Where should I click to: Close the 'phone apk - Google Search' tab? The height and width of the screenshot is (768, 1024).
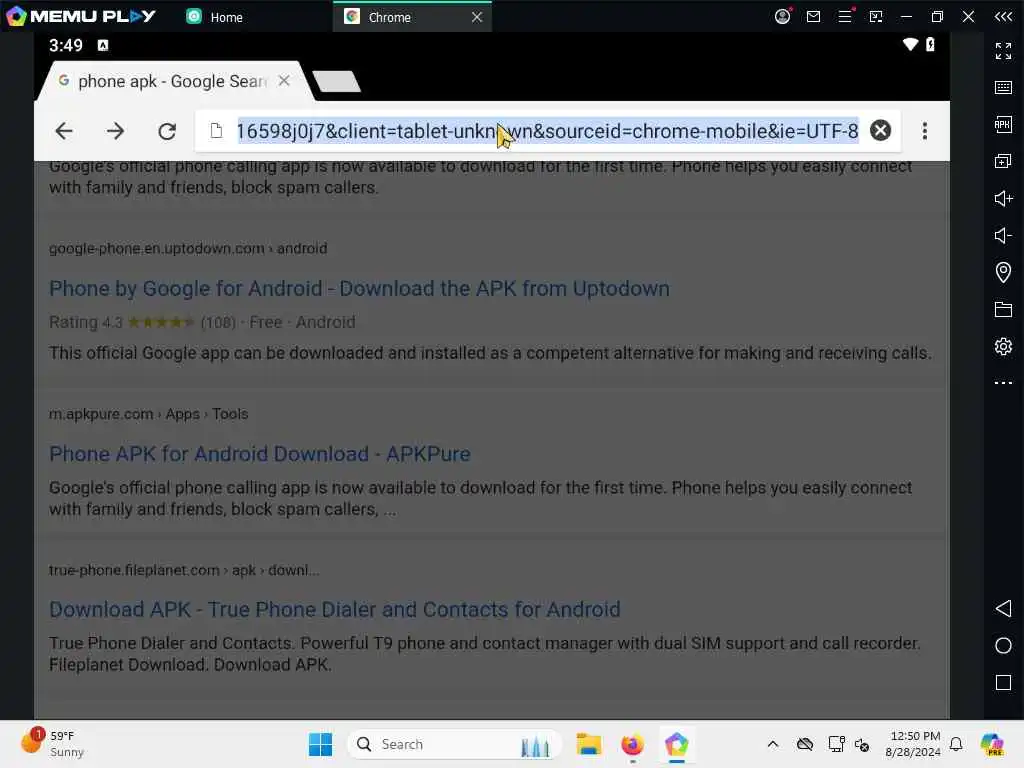tap(284, 80)
